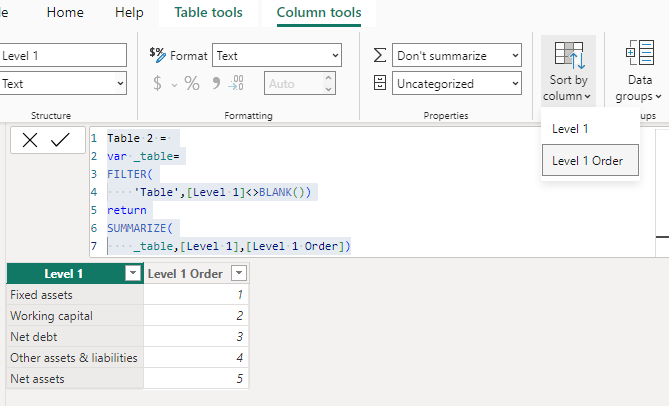This screenshot has width=669, height=406.
Task: Apply percentage format with the % icon
Action: click(x=192, y=83)
